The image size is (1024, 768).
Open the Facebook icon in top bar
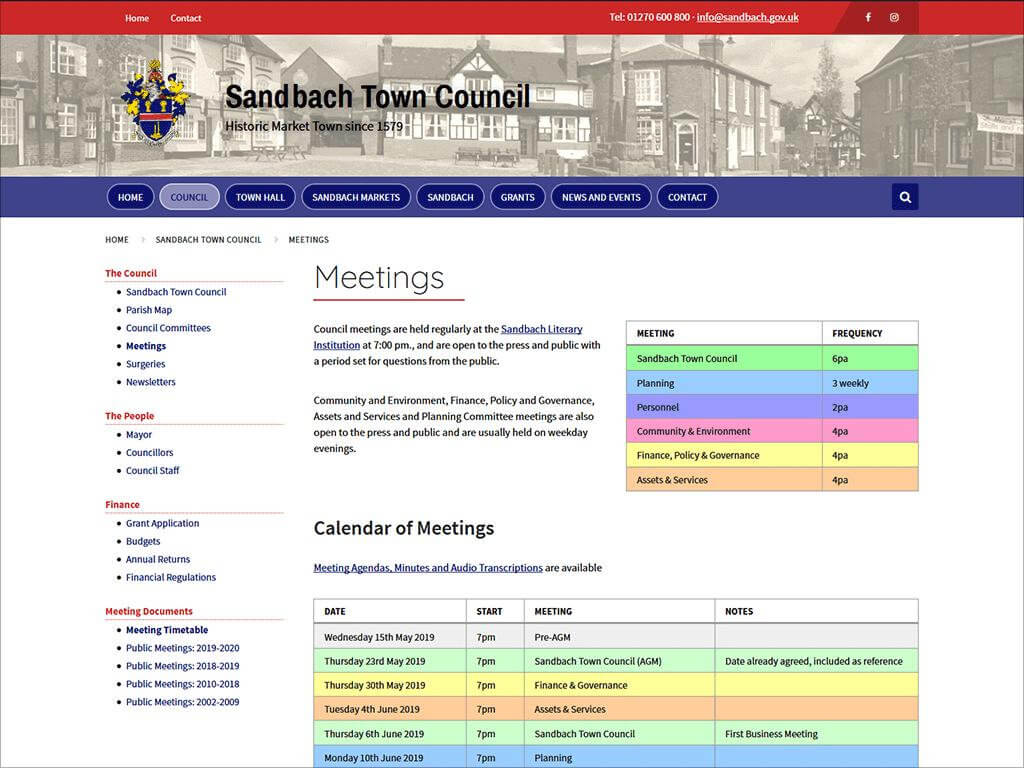tap(868, 18)
